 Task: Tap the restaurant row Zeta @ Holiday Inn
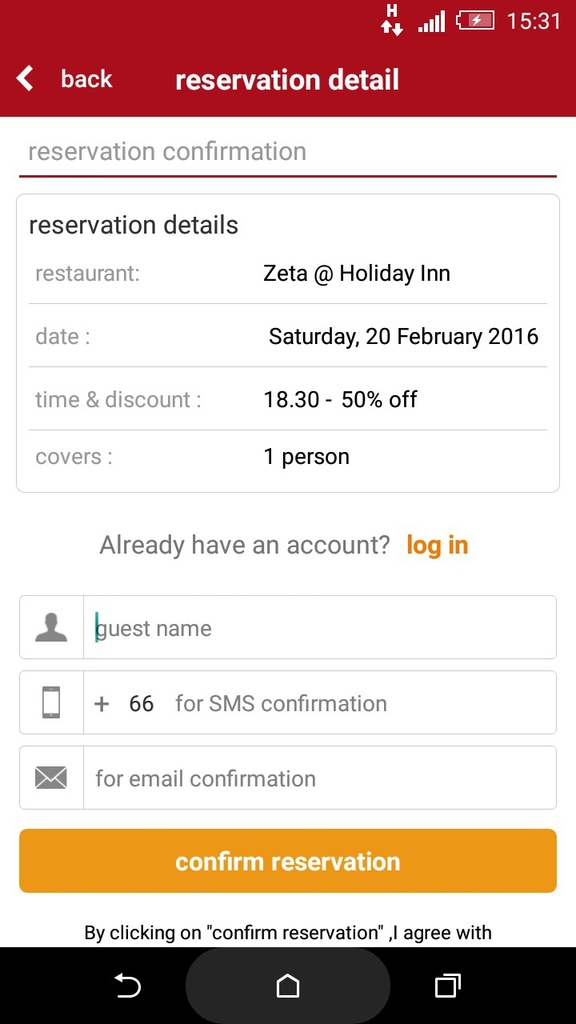(x=288, y=273)
